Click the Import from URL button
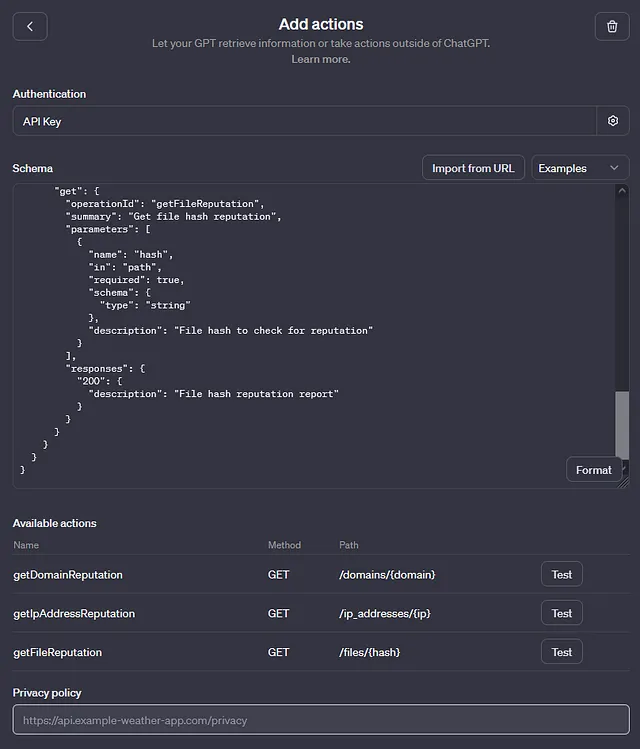 tap(473, 168)
